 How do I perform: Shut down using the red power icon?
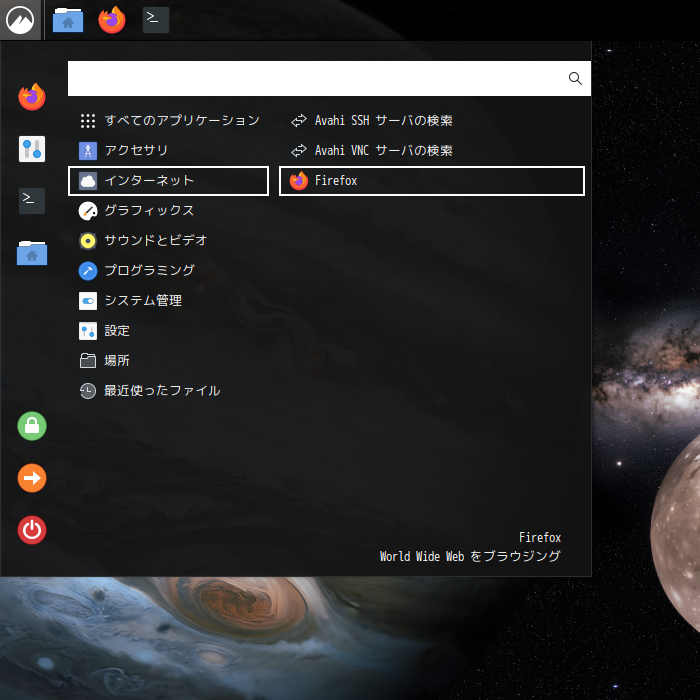[x=32, y=530]
